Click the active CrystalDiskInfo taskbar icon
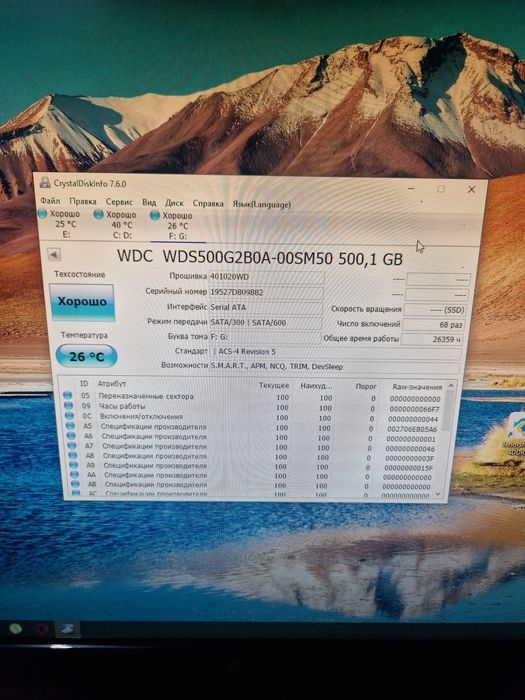 67,629
